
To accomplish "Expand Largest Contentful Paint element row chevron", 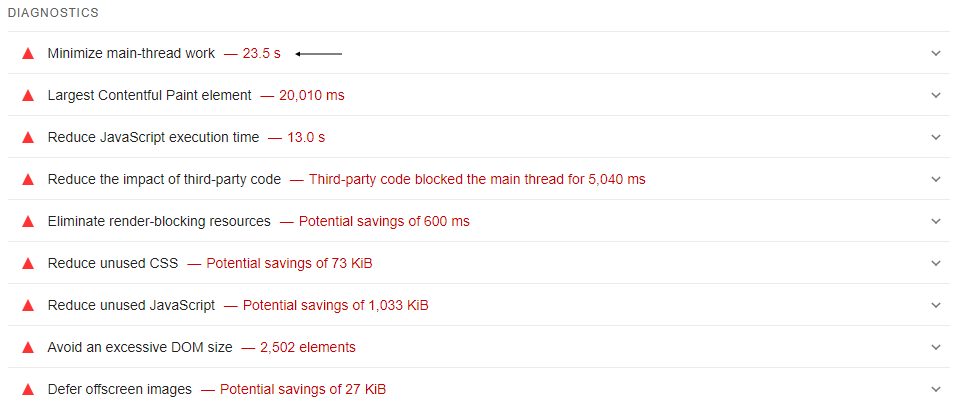I will 936,95.
